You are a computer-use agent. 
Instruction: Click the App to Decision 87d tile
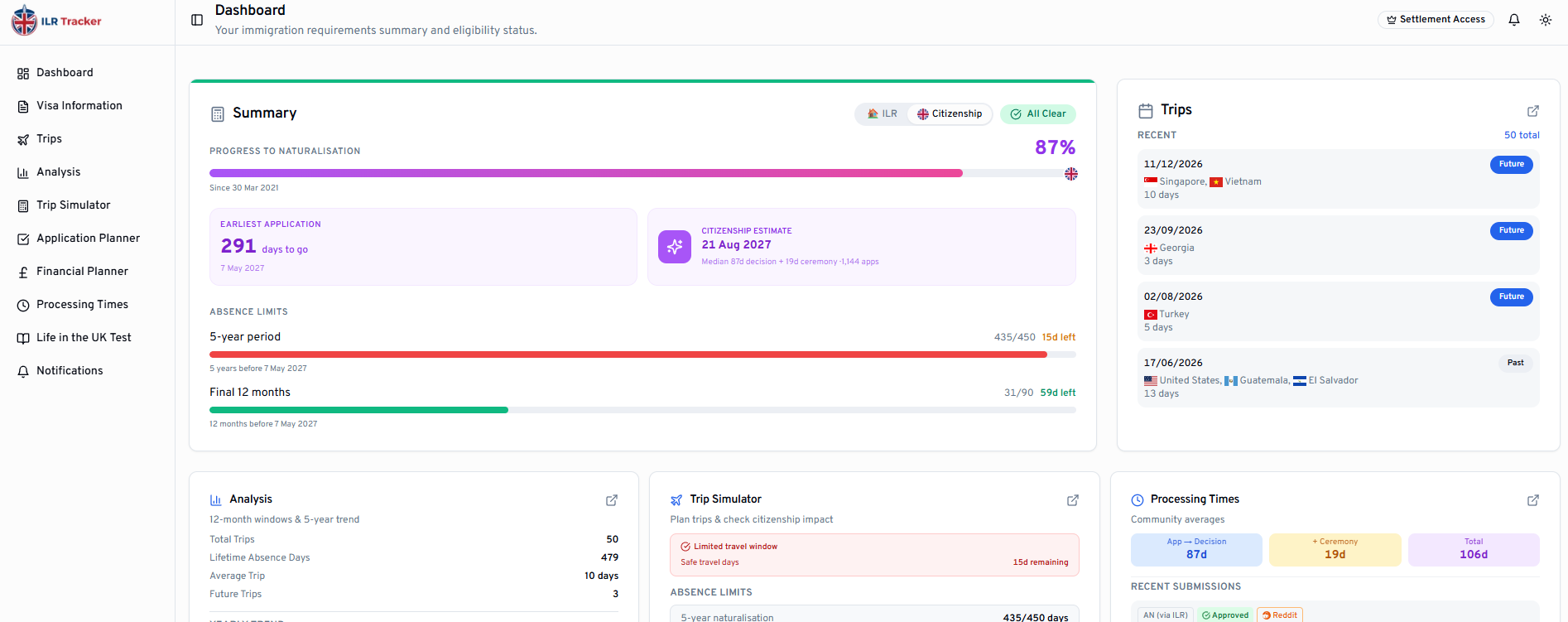click(1196, 550)
